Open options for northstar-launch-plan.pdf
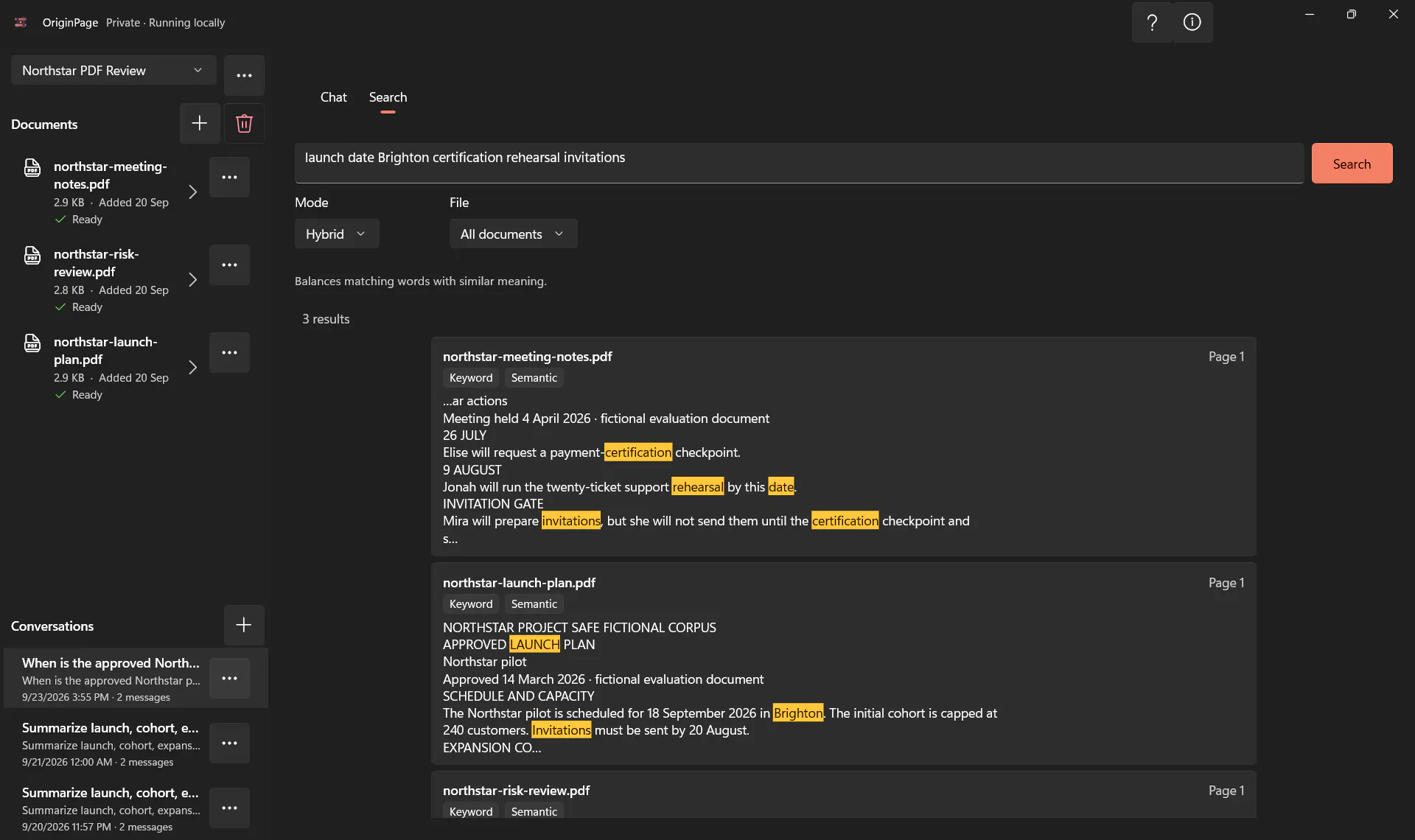Screen dimensions: 1415x840 [229, 352]
